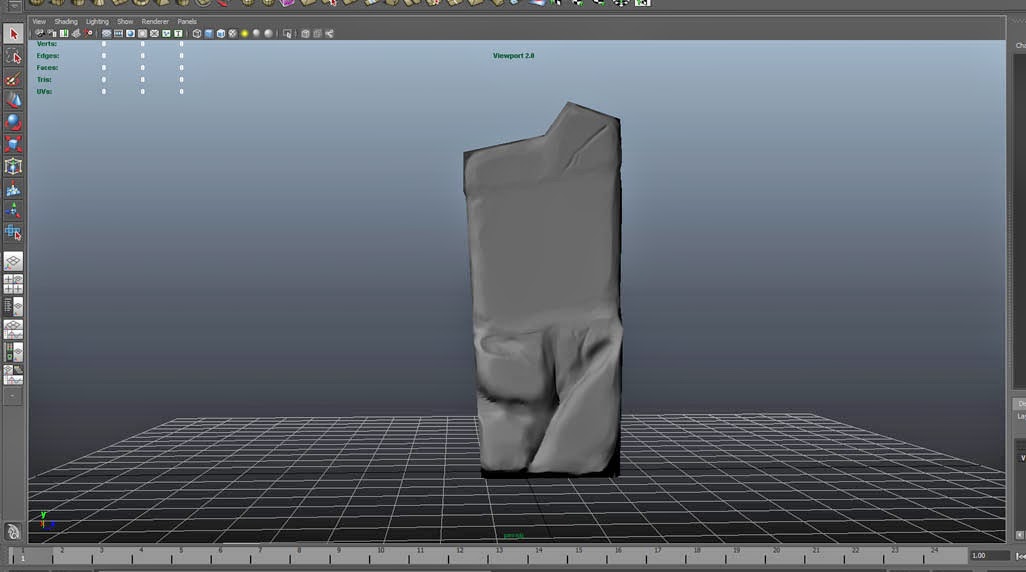
Task: Choose the hypershade/persp layout
Action: 13,352
